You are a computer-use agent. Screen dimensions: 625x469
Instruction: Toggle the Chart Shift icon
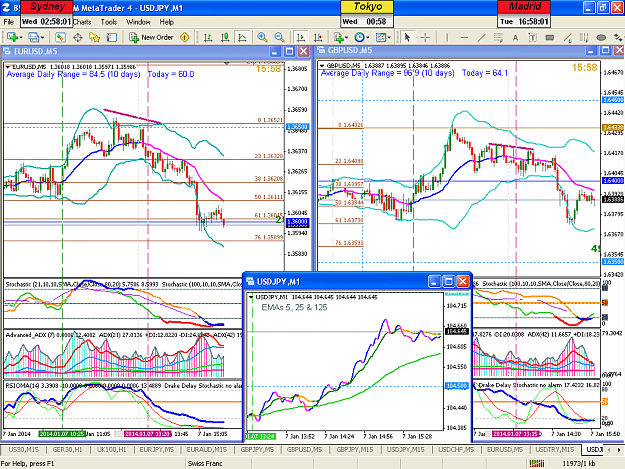318,37
